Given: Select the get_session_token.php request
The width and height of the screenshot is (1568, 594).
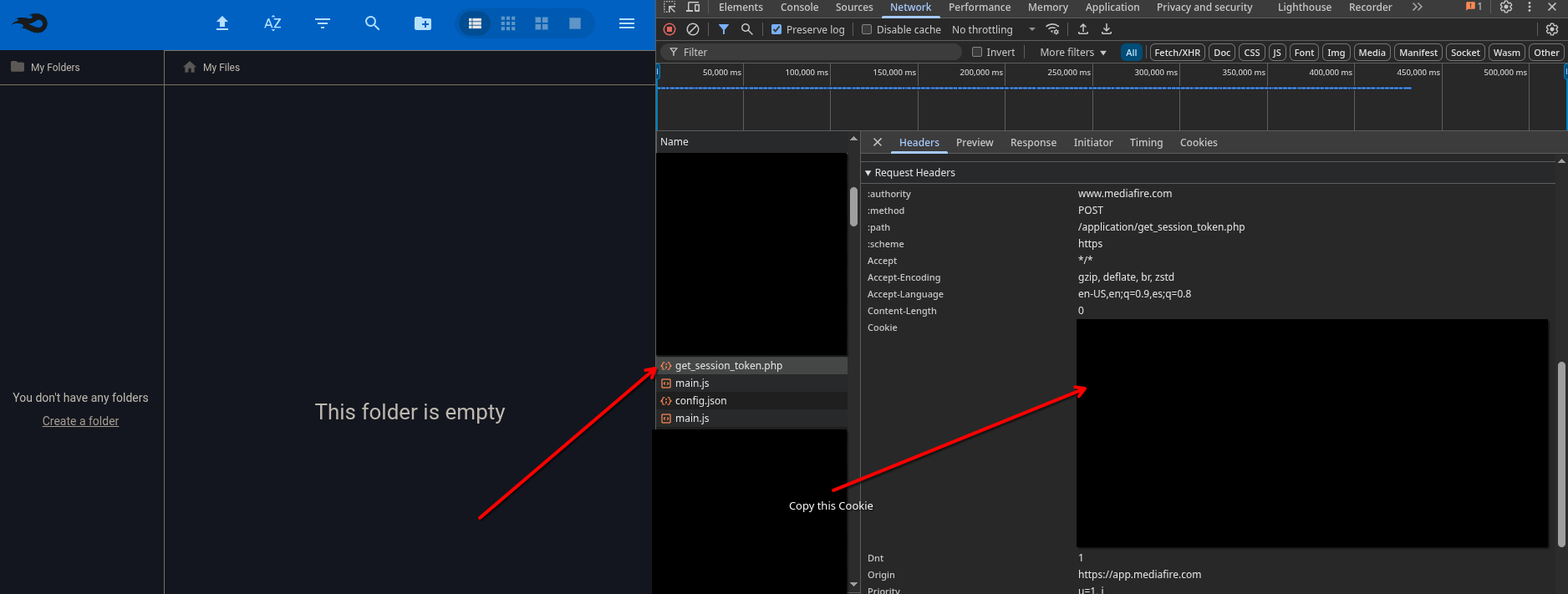Looking at the screenshot, I should 728,366.
